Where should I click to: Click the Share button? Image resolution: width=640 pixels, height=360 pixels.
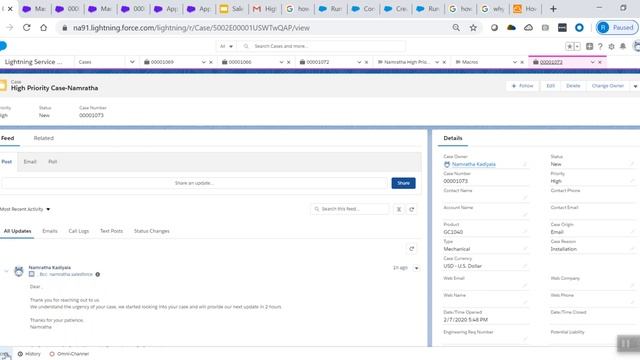pos(403,183)
